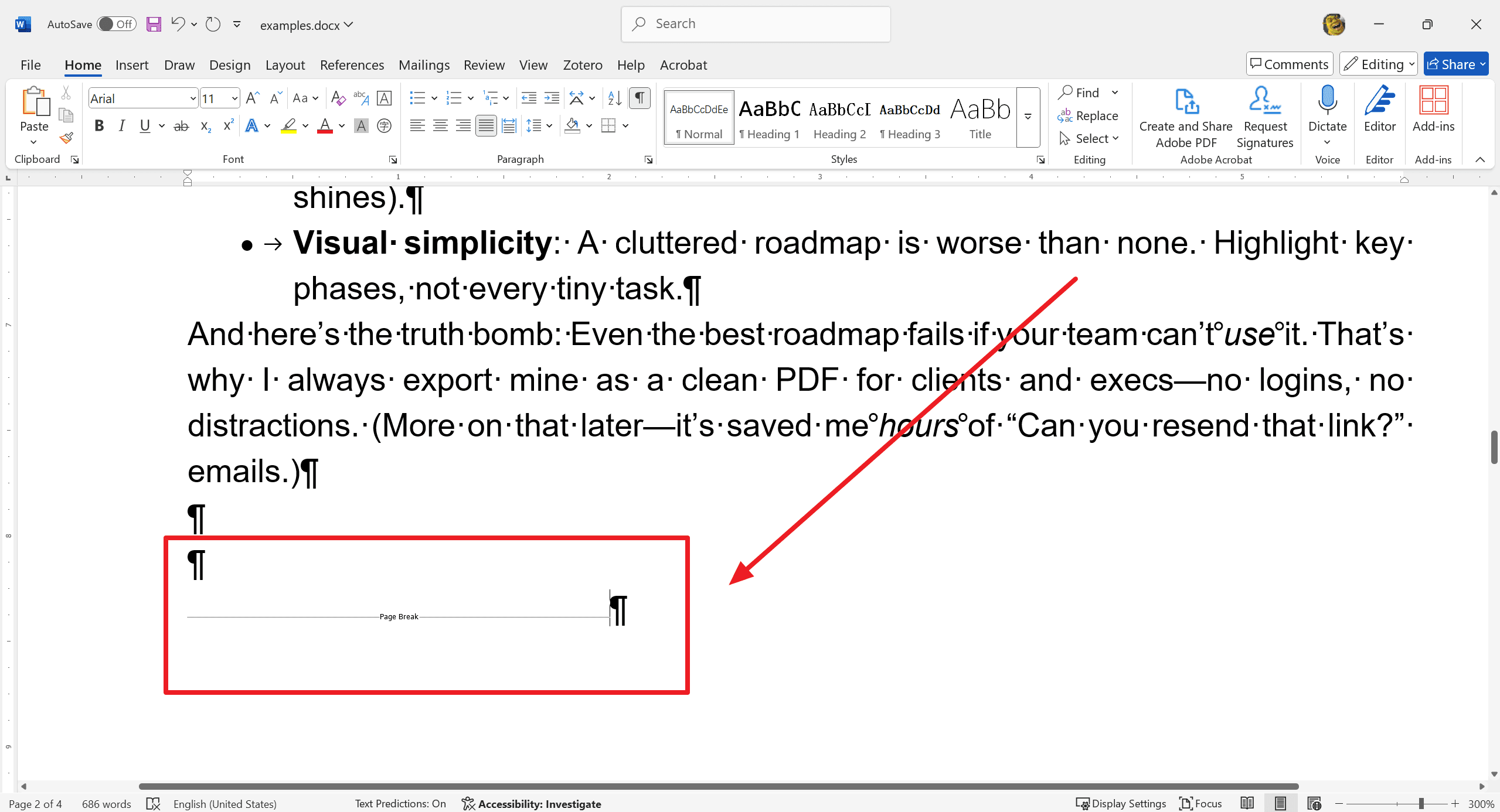Viewport: 1500px width, 812px height.
Task: Open spelling and grammar check in status bar
Action: point(153,804)
